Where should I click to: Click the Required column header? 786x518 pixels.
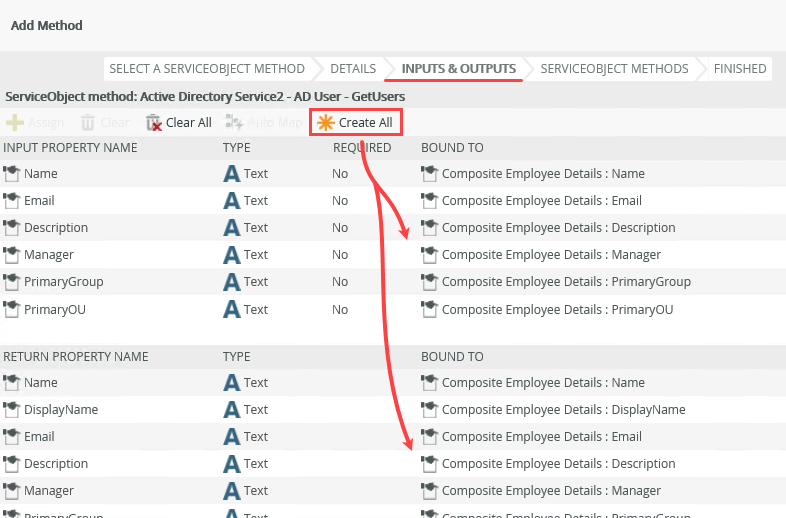pyautogui.click(x=362, y=148)
